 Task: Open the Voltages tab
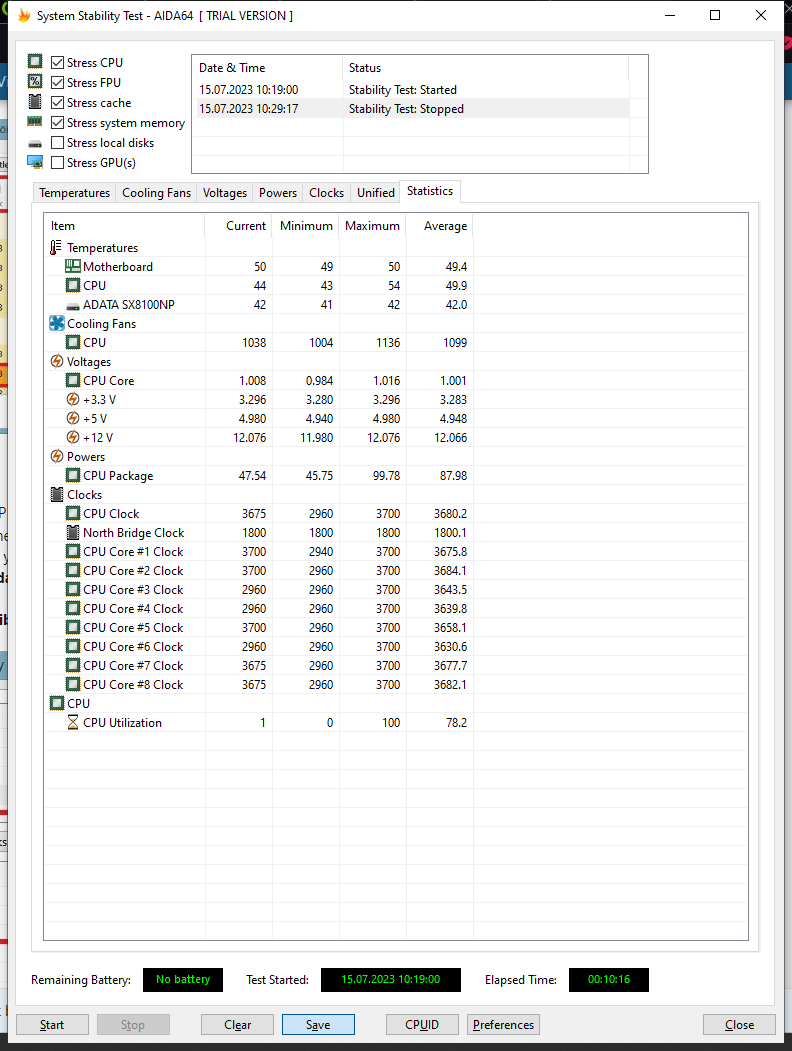click(224, 193)
